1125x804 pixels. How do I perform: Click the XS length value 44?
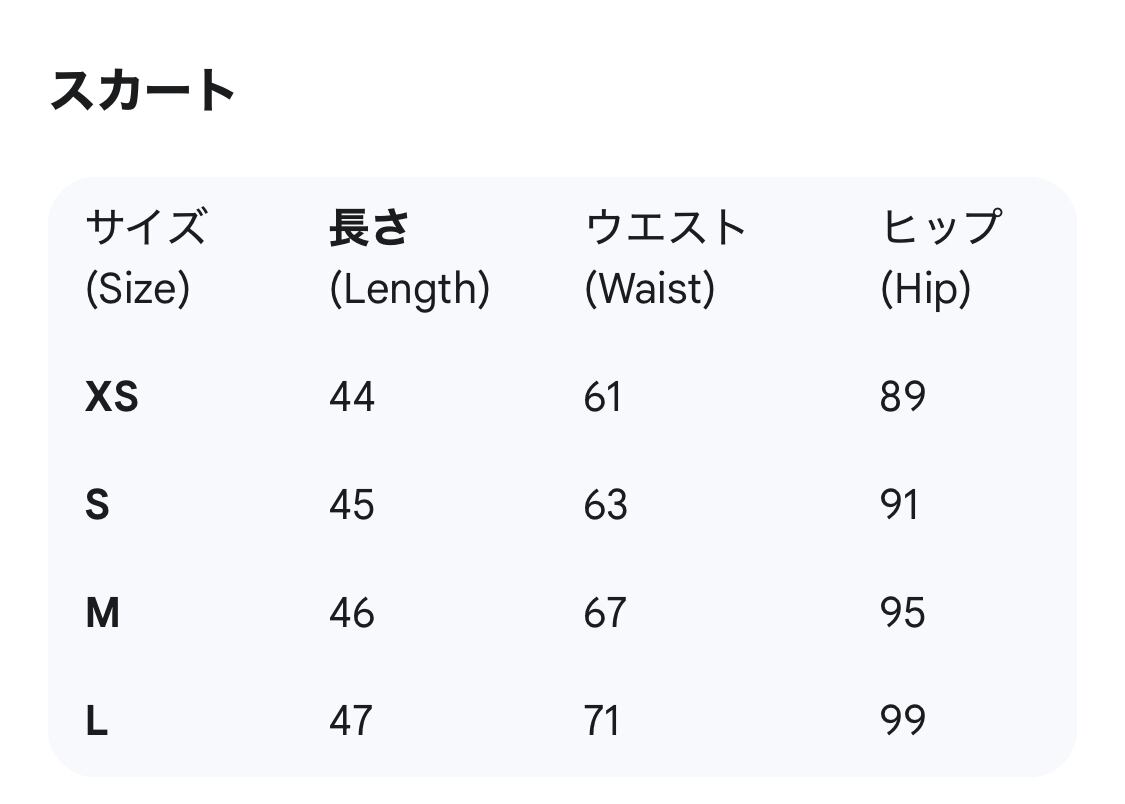[352, 398]
